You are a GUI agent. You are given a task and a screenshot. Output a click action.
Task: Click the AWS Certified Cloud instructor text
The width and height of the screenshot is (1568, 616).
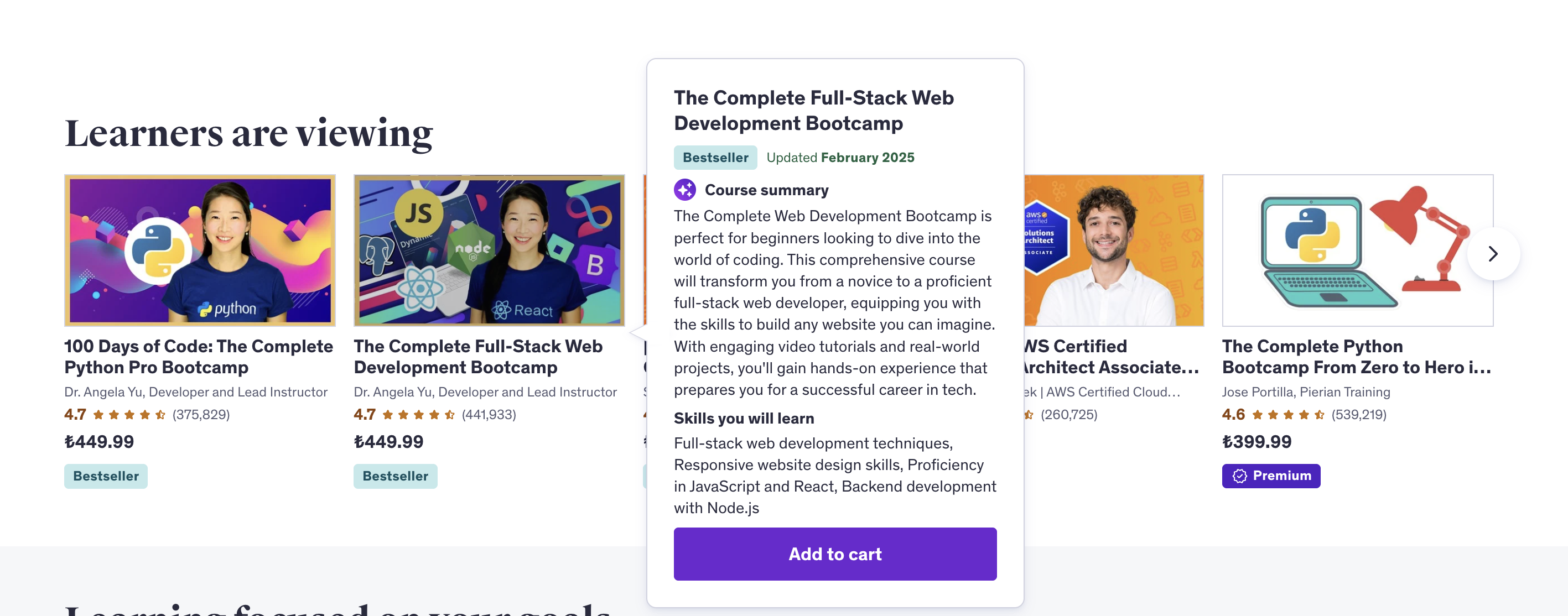coord(1102,391)
